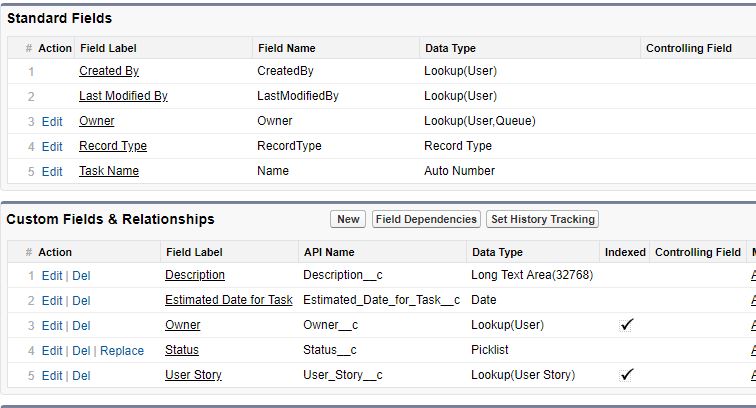Viewport: 756px width, 408px height.
Task: Edit the User Story lookup field
Action: [52, 376]
